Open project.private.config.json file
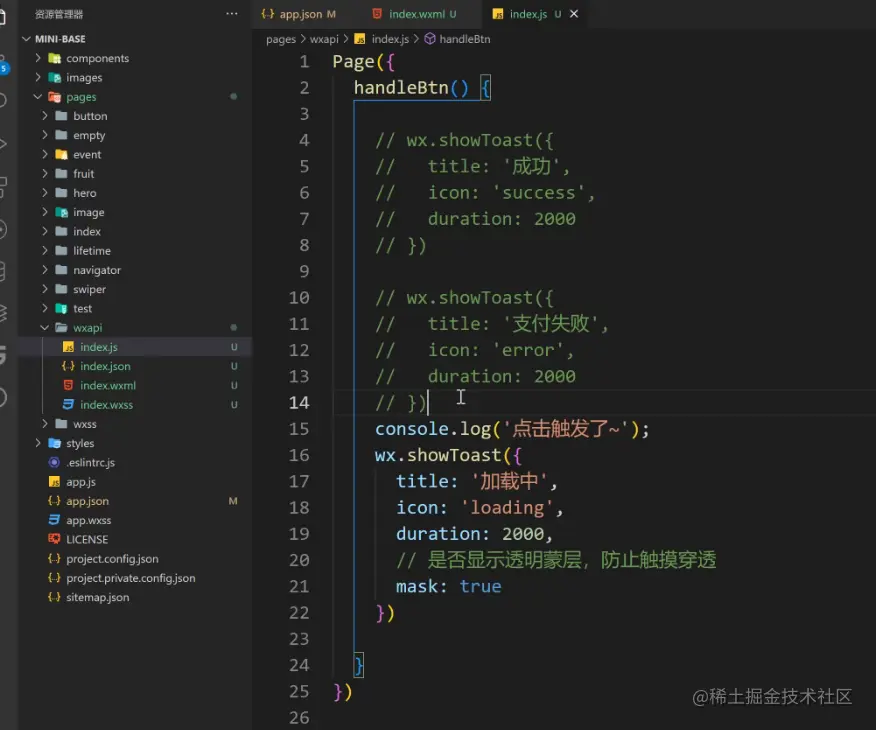 [x=131, y=578]
